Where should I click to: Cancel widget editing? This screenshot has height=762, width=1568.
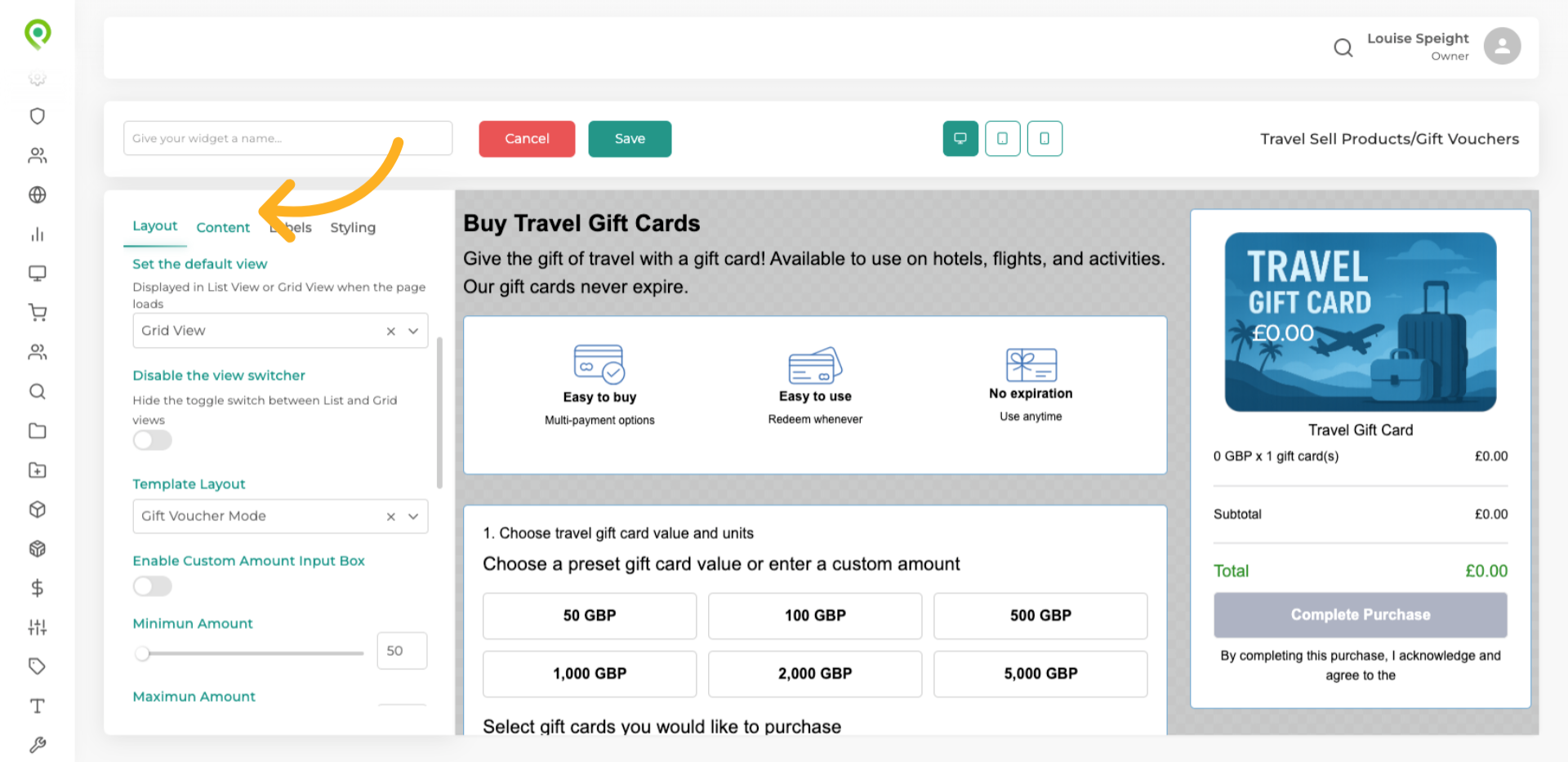pos(527,139)
